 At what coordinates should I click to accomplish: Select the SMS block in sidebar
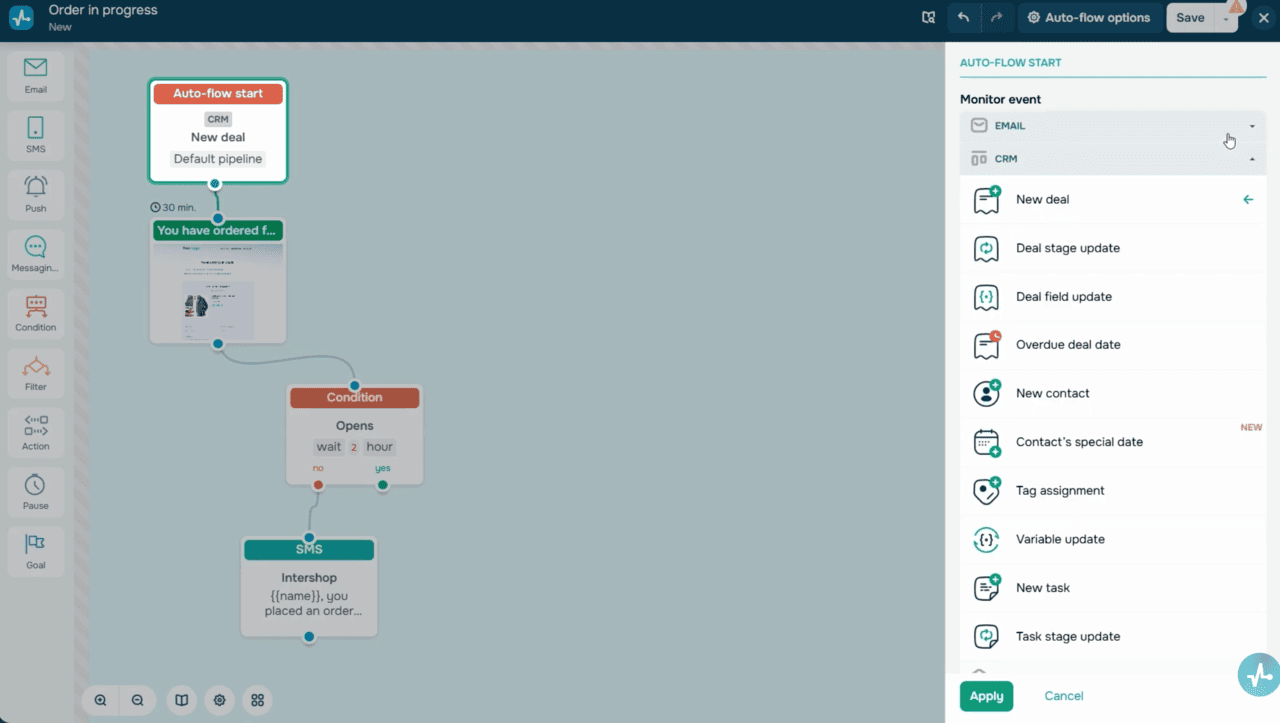point(36,135)
